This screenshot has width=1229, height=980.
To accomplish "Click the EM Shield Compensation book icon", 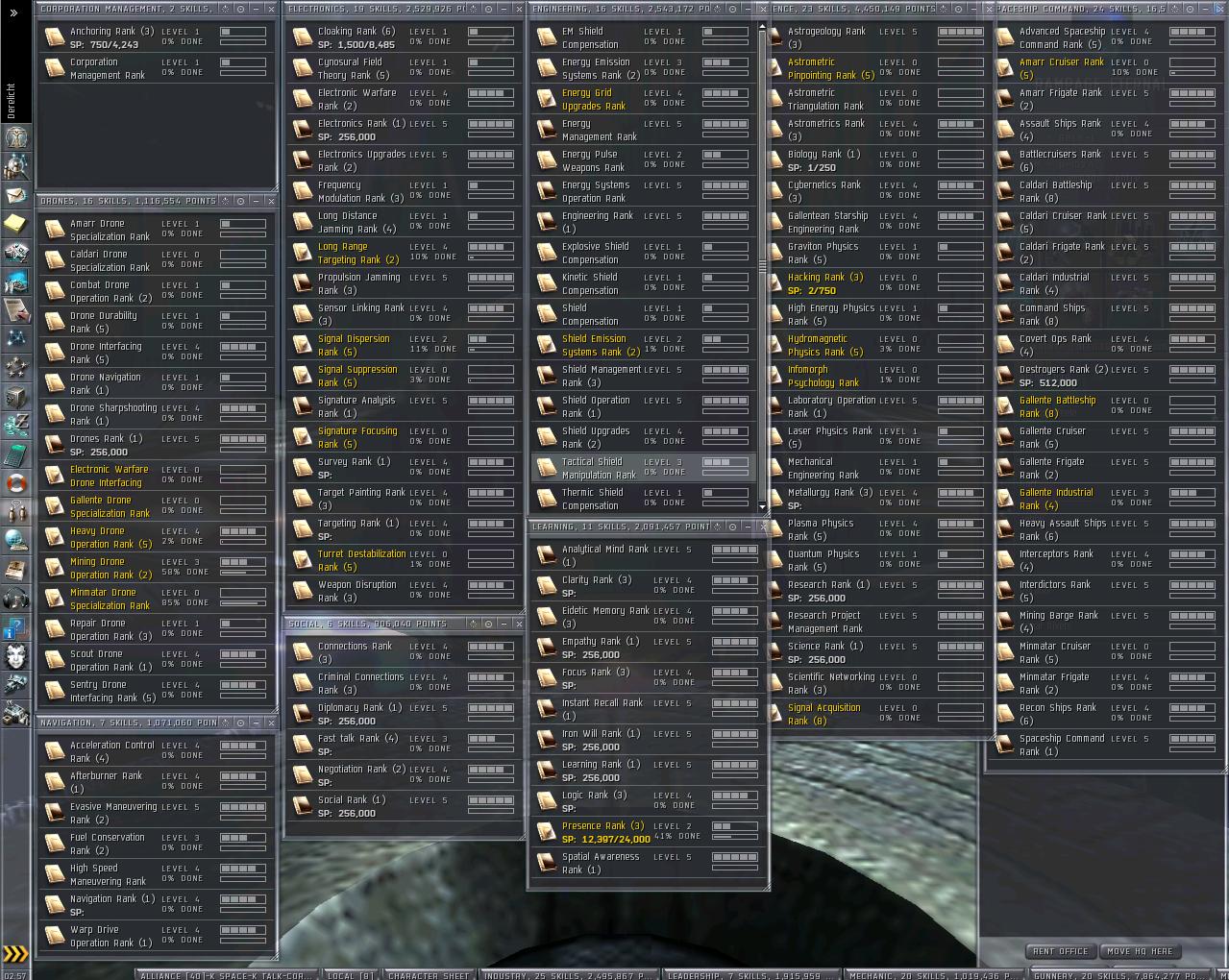I will coord(547,37).
